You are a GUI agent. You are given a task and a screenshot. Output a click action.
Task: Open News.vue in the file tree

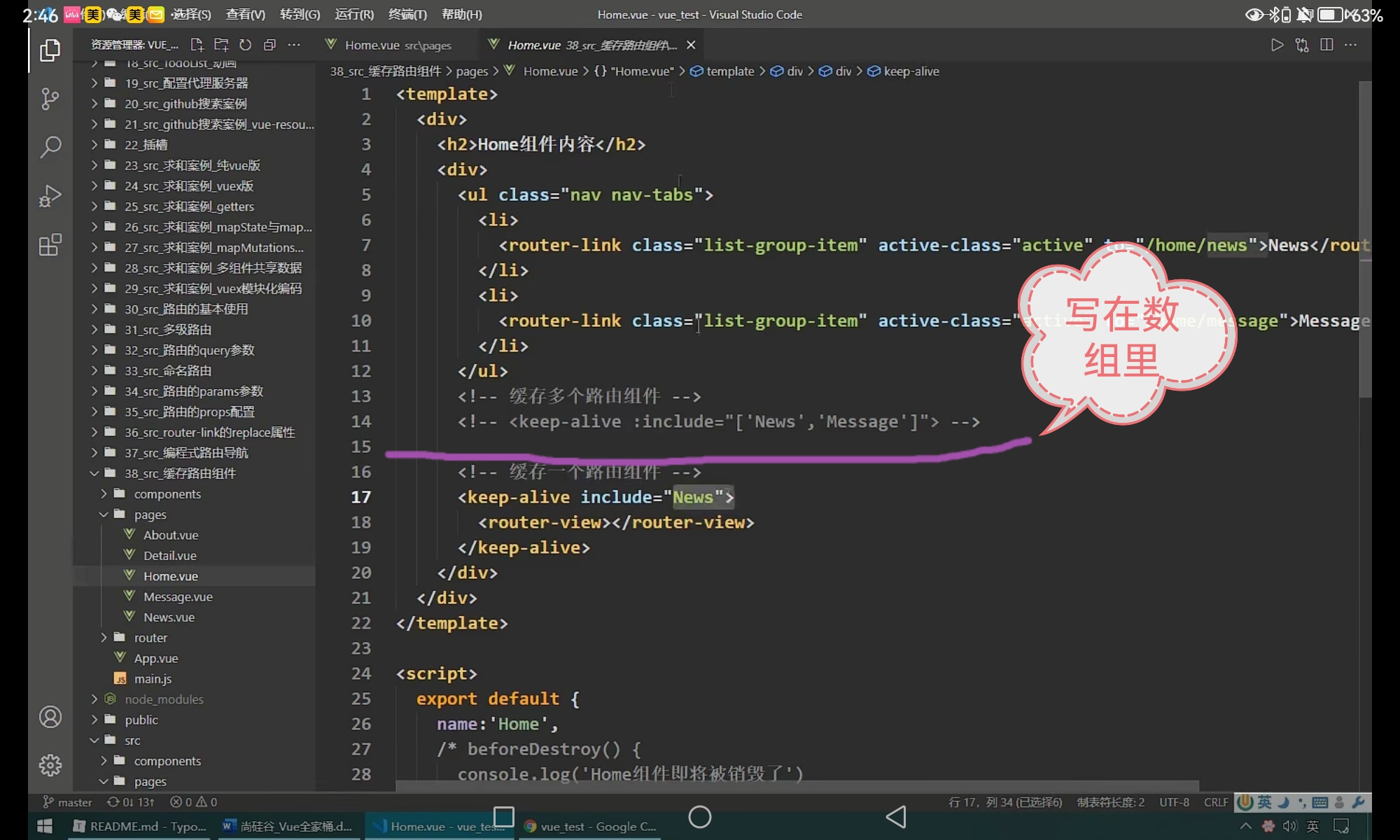pos(169,617)
